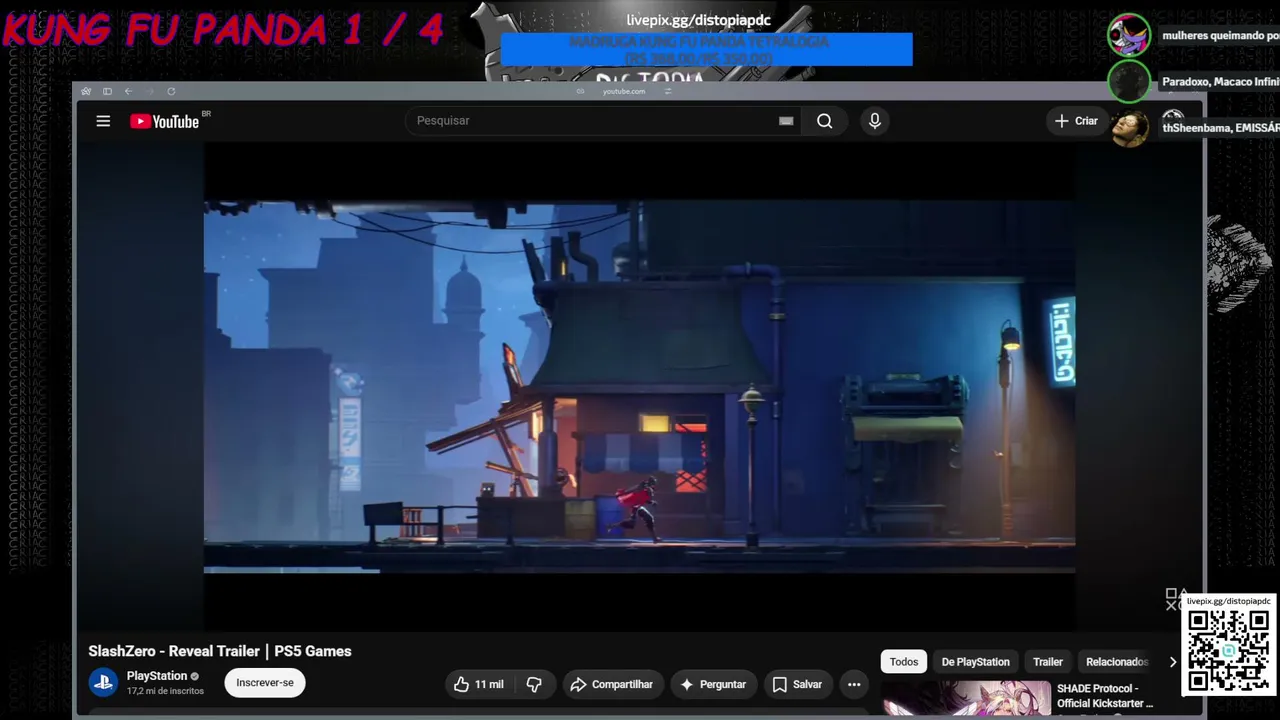The image size is (1280, 720).
Task: Open site settings icon beside youtube.com
Action: tap(668, 91)
